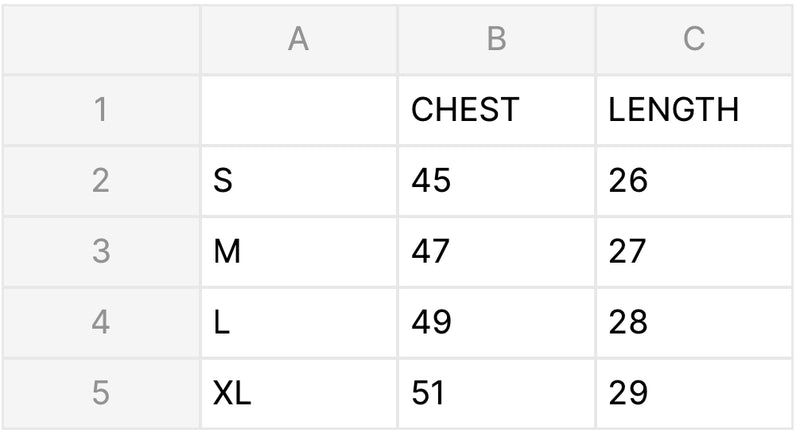
Task: Select the cell containing S
Action: coord(298,181)
